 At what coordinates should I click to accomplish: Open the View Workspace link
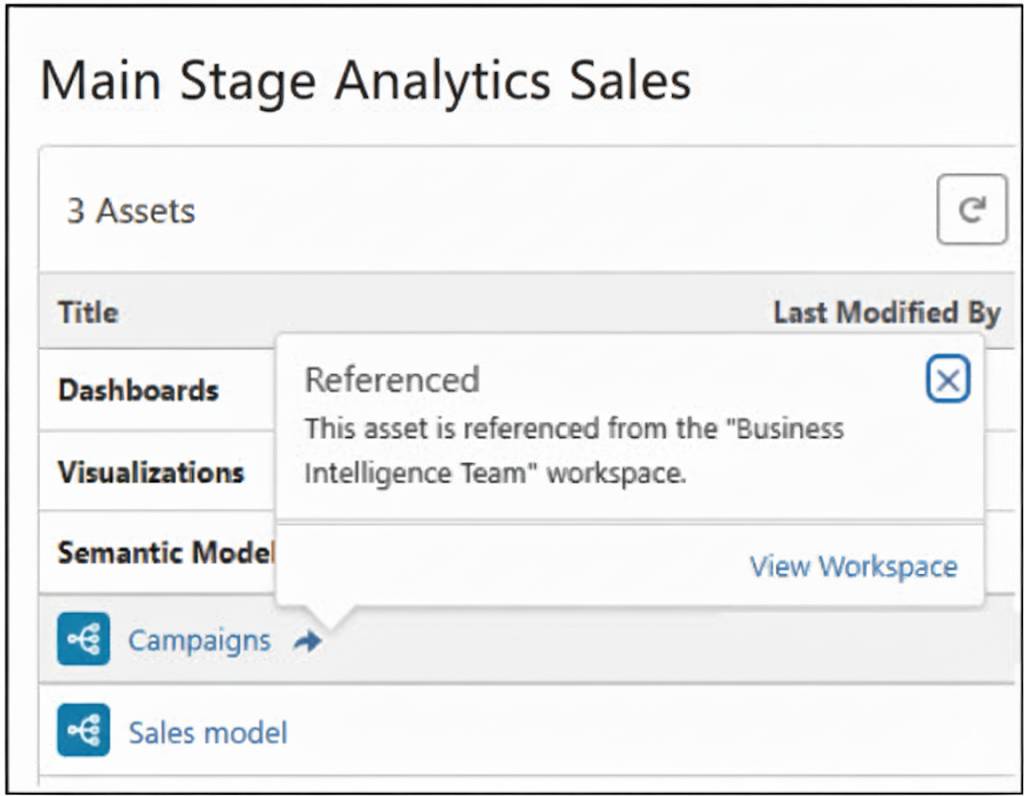pyautogui.click(x=853, y=566)
